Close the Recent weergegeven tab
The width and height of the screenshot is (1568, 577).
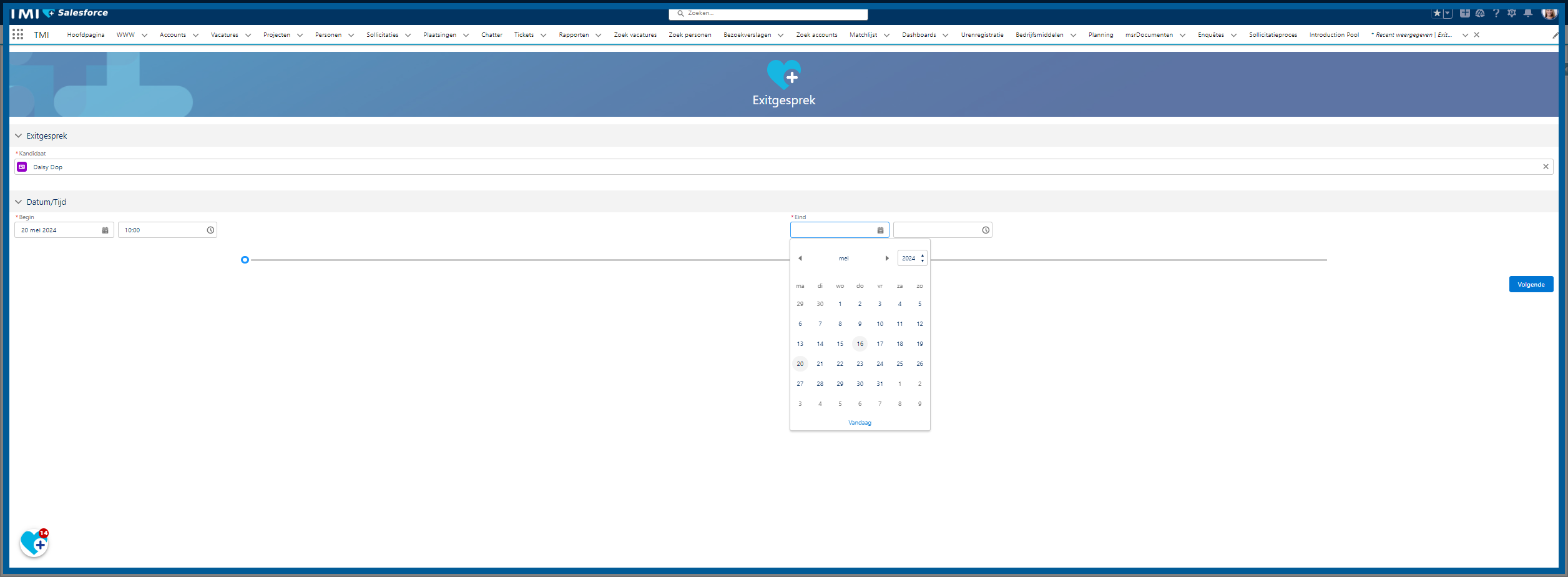[1476, 35]
